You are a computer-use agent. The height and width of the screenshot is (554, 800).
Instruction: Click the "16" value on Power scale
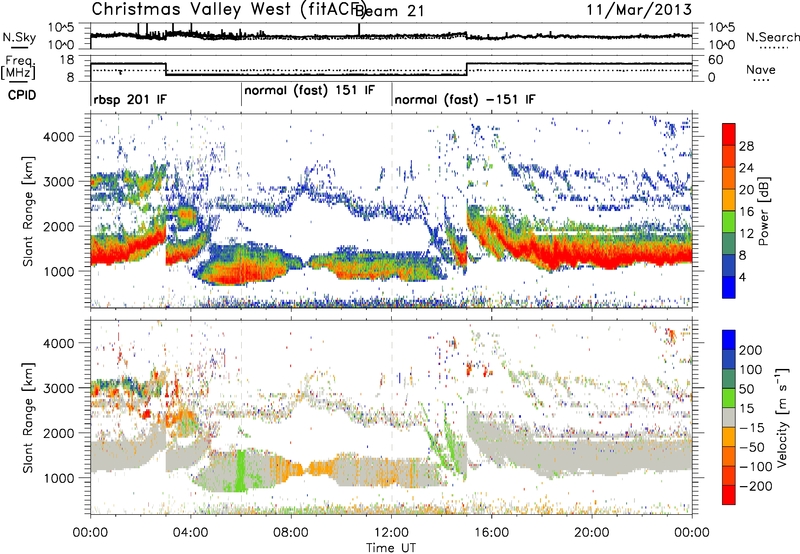coord(746,212)
